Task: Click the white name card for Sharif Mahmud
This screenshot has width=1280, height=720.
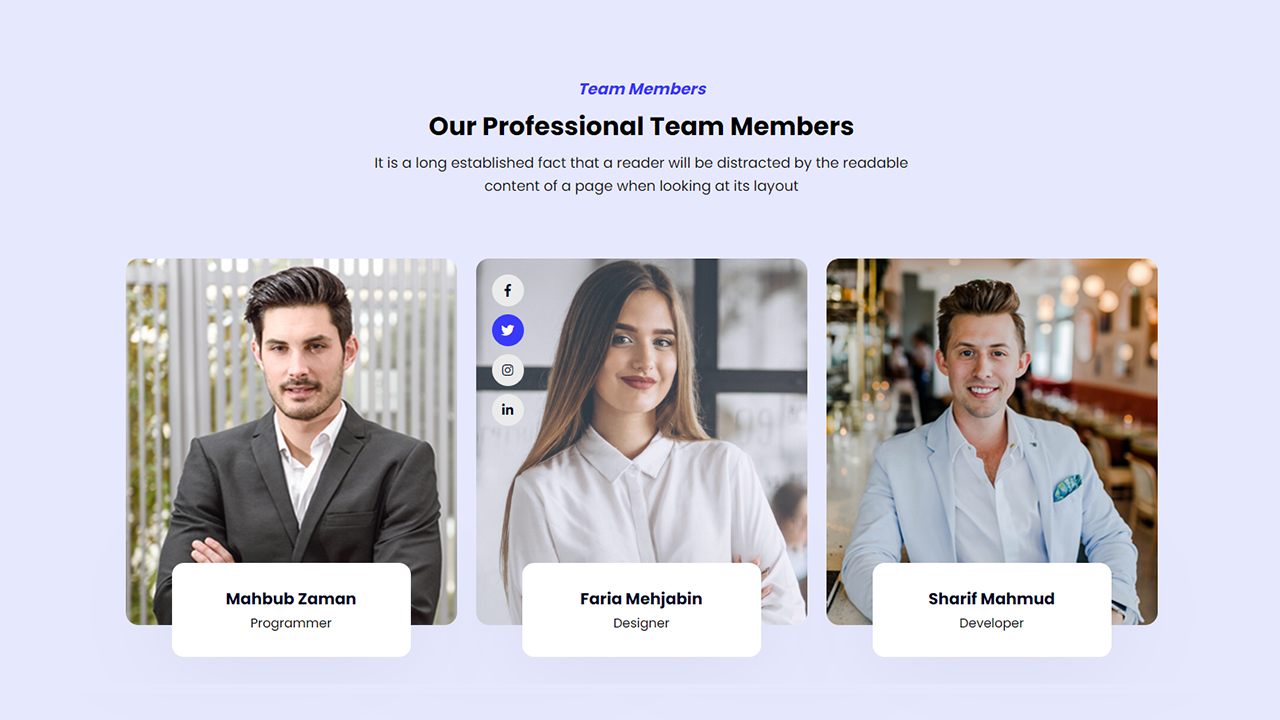Action: [x=992, y=610]
